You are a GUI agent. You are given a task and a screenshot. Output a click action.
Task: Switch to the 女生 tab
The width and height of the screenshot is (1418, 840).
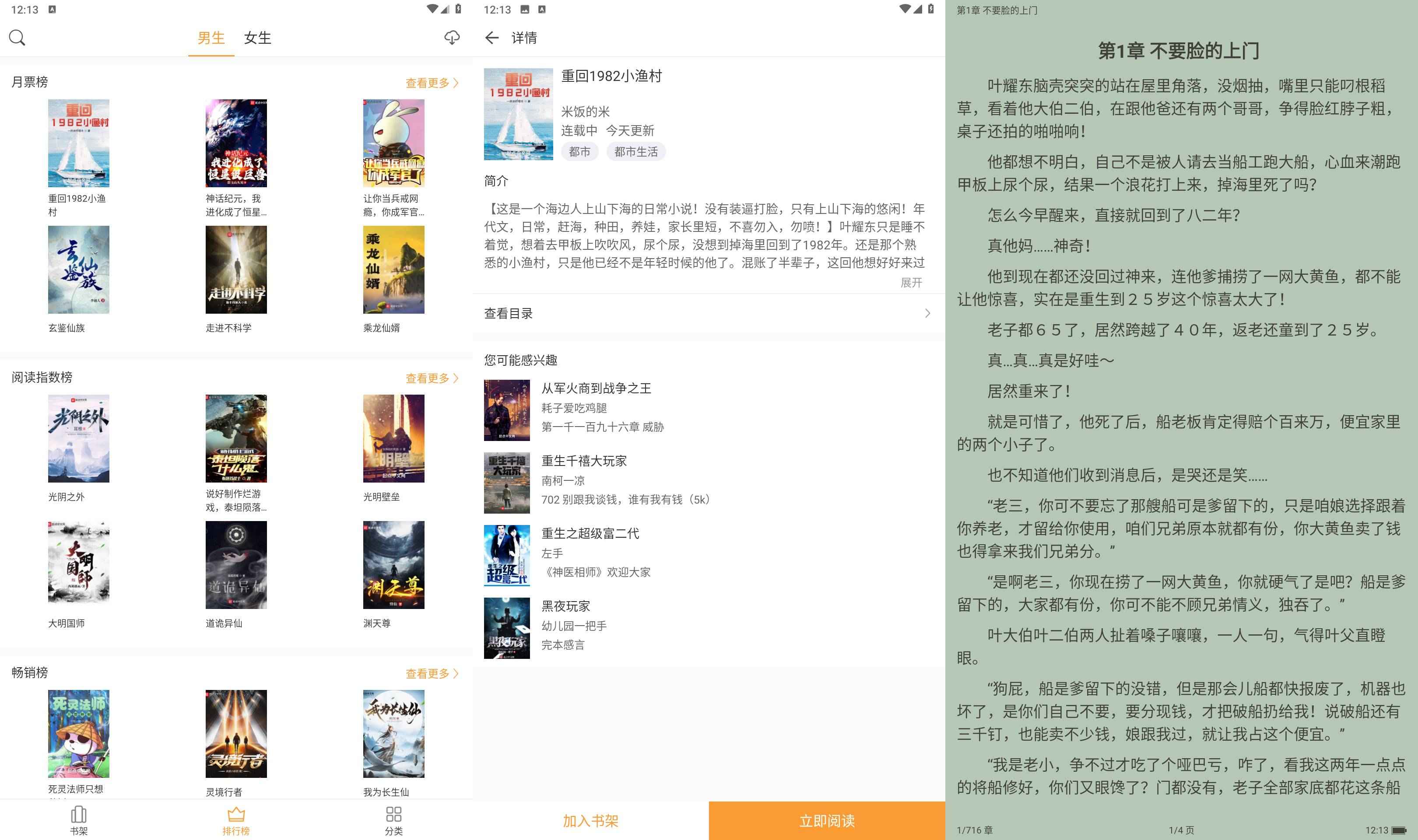258,37
